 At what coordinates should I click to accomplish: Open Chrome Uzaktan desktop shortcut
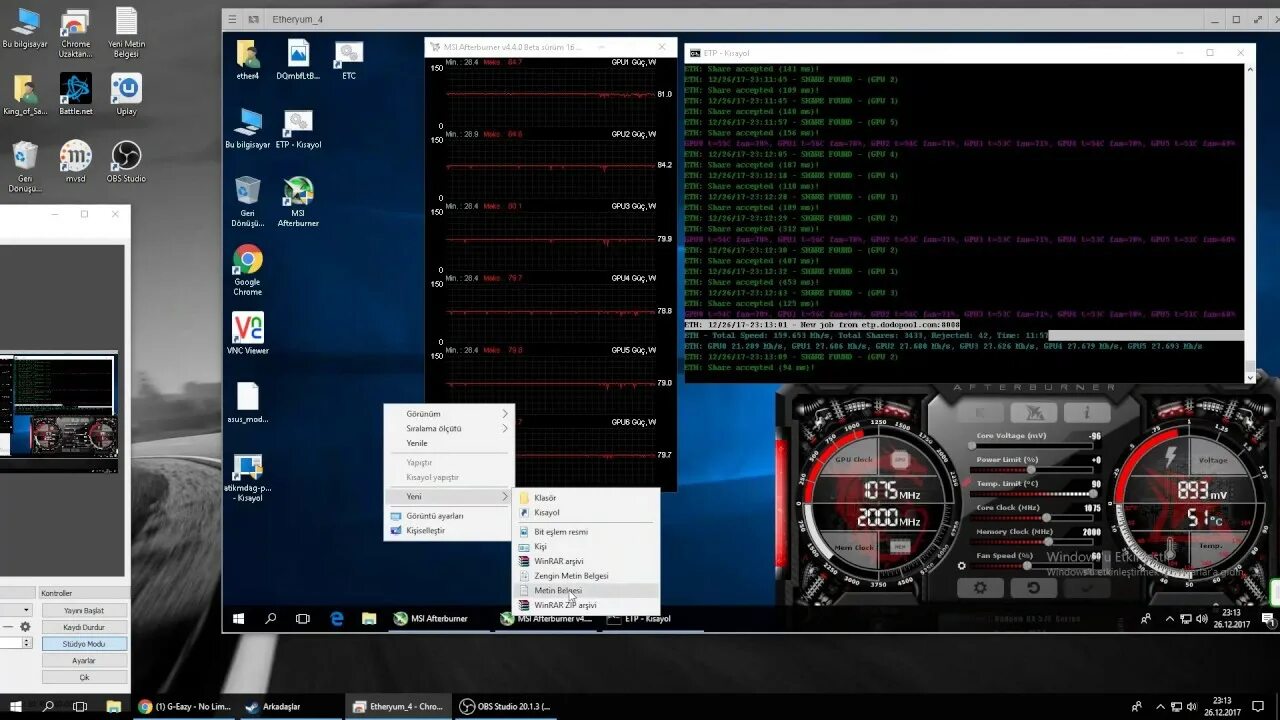[75, 33]
